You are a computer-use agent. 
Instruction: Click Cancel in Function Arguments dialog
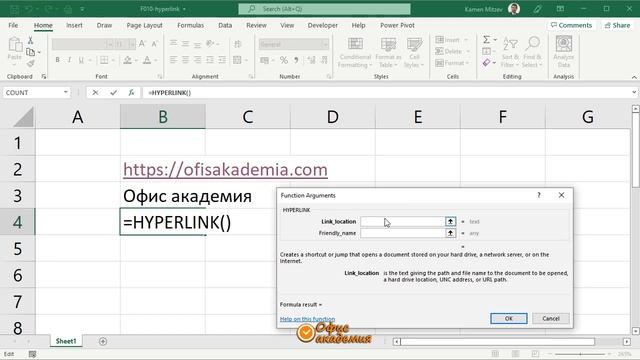point(551,318)
